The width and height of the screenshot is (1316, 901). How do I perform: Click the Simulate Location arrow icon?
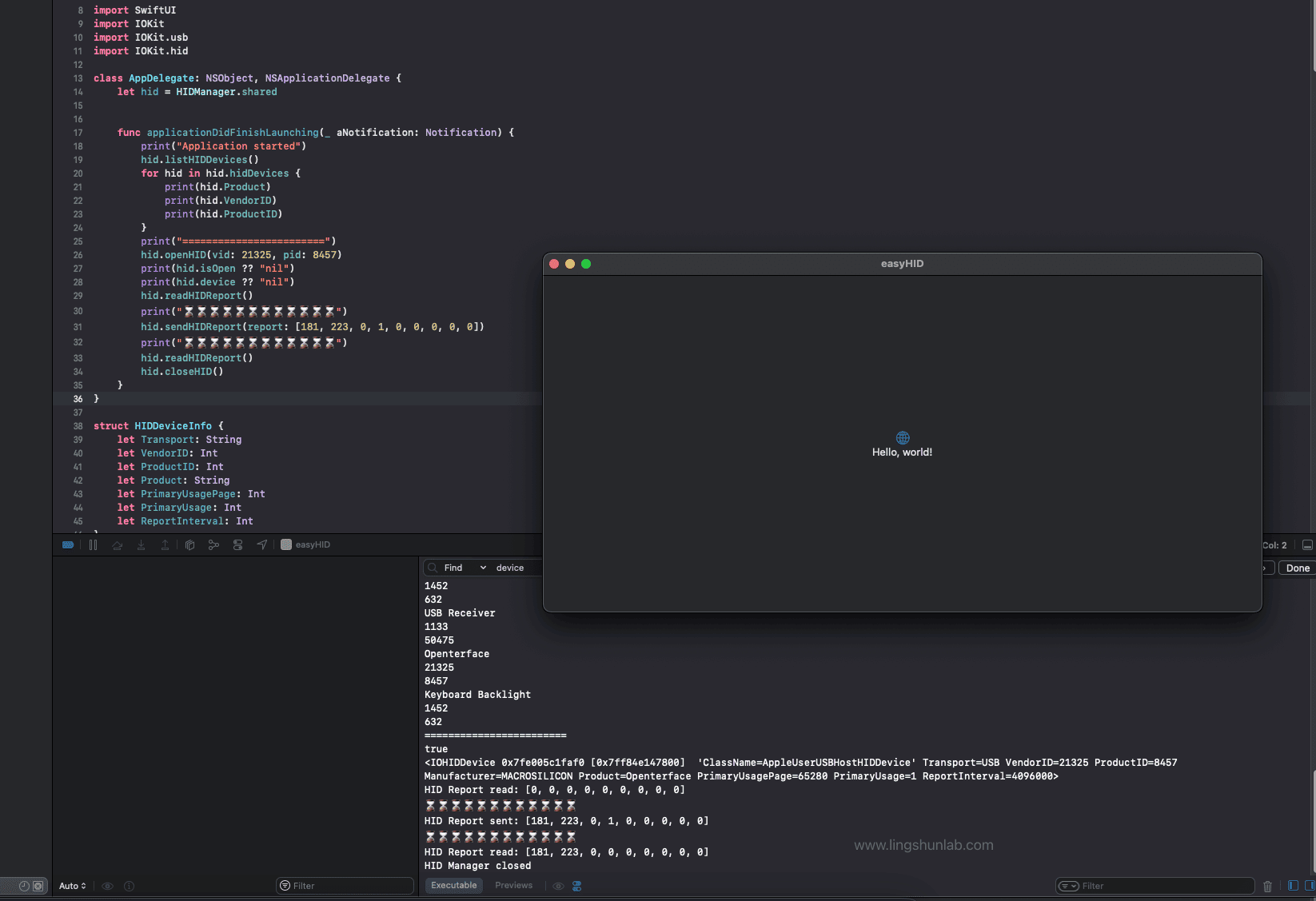pos(261,544)
